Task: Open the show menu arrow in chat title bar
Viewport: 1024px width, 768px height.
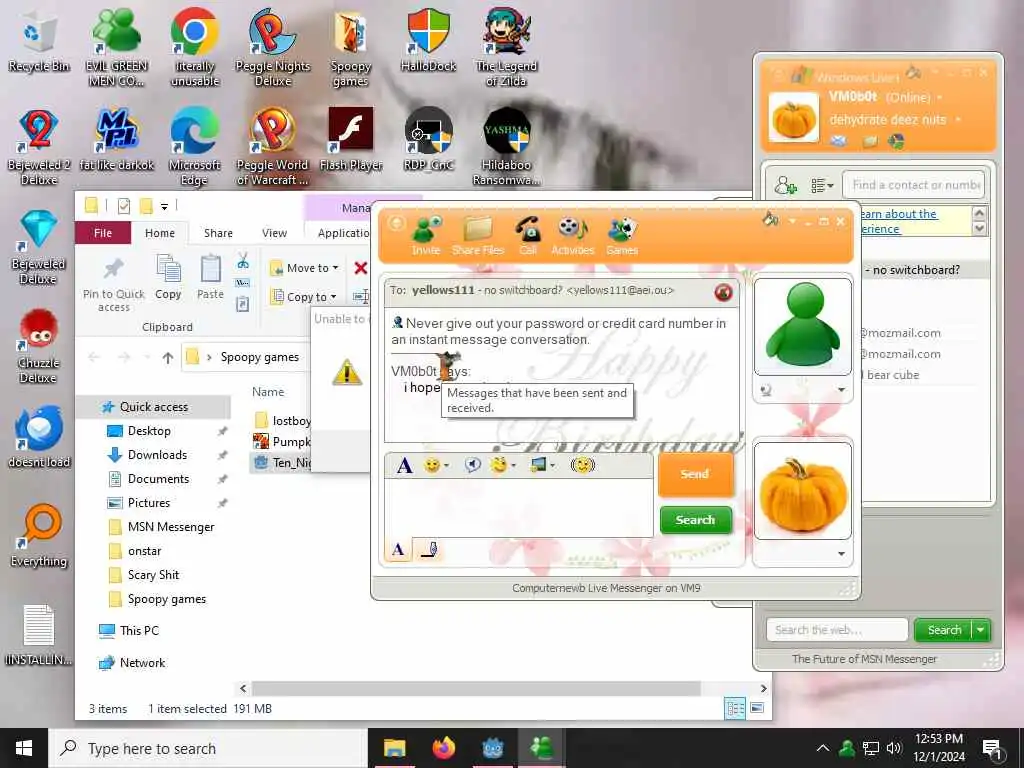Action: click(x=792, y=221)
